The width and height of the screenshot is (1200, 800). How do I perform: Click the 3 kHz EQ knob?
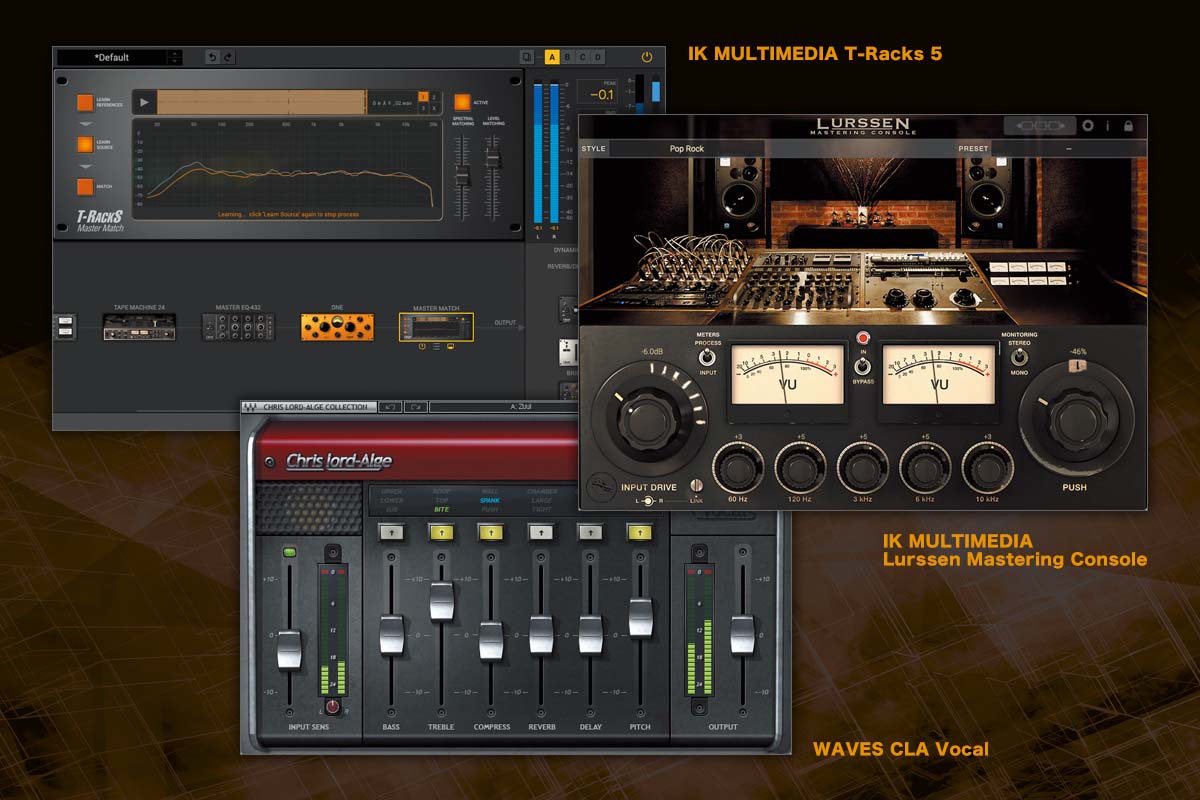(x=863, y=468)
